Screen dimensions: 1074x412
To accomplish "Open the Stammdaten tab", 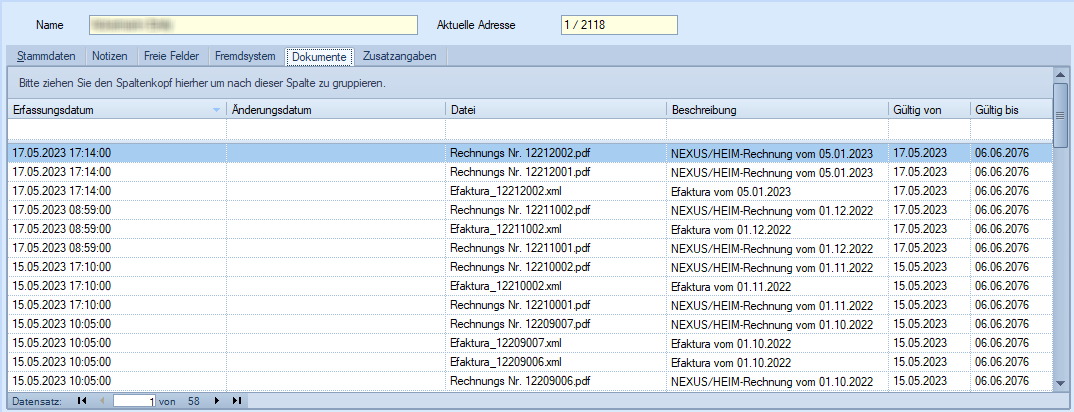I will click(46, 56).
